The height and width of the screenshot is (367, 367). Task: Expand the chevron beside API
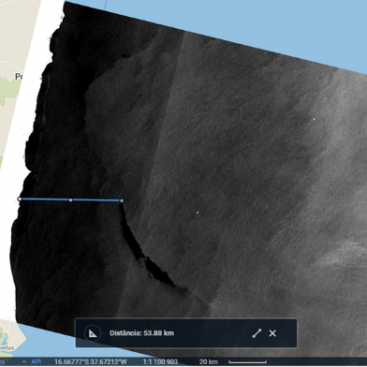click(x=24, y=362)
